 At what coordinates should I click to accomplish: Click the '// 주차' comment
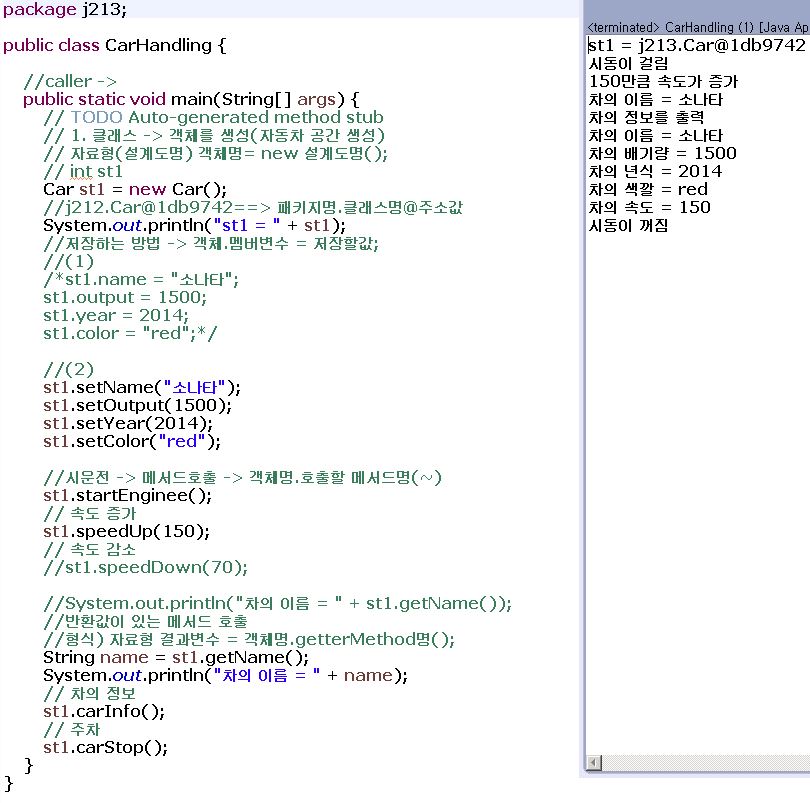pyautogui.click(x=72, y=730)
